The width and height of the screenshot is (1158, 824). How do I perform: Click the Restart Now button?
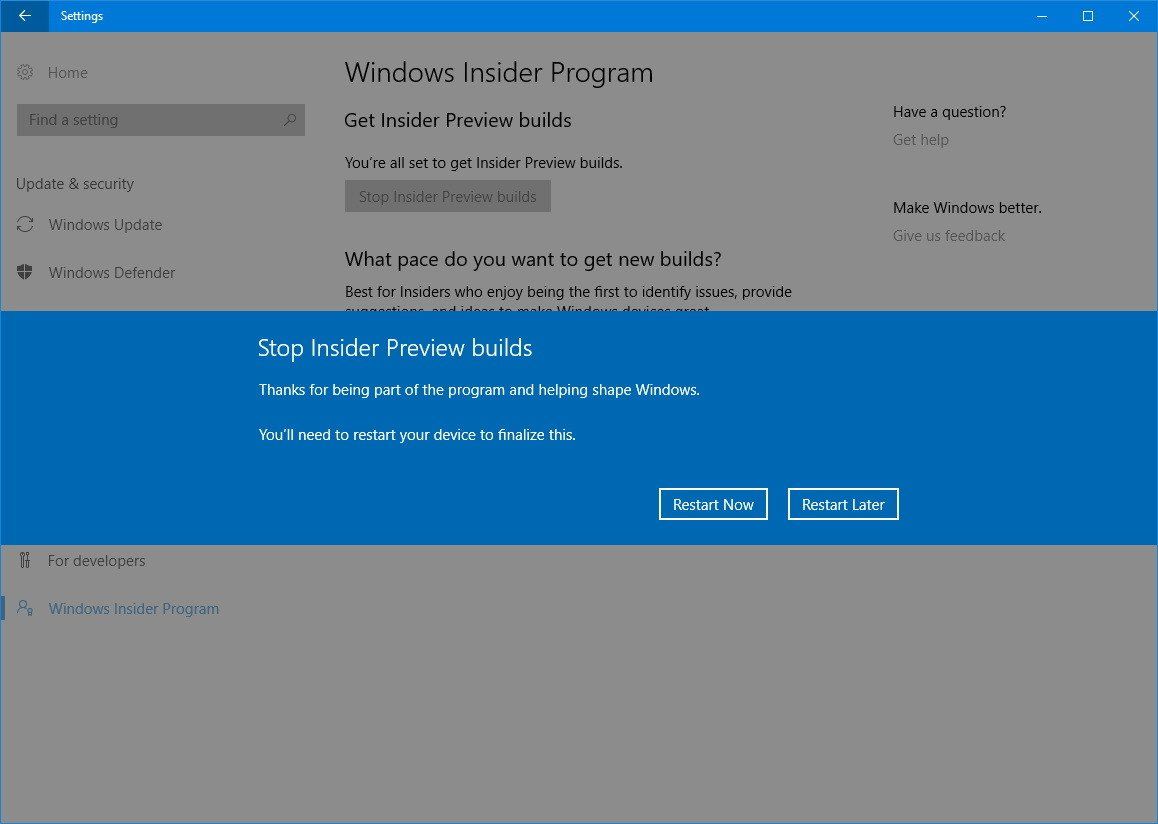[x=713, y=504]
